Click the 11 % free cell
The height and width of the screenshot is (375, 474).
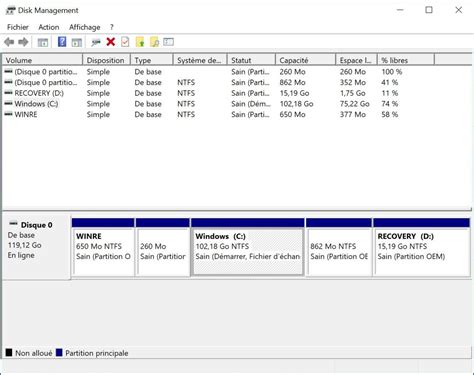tap(390, 93)
